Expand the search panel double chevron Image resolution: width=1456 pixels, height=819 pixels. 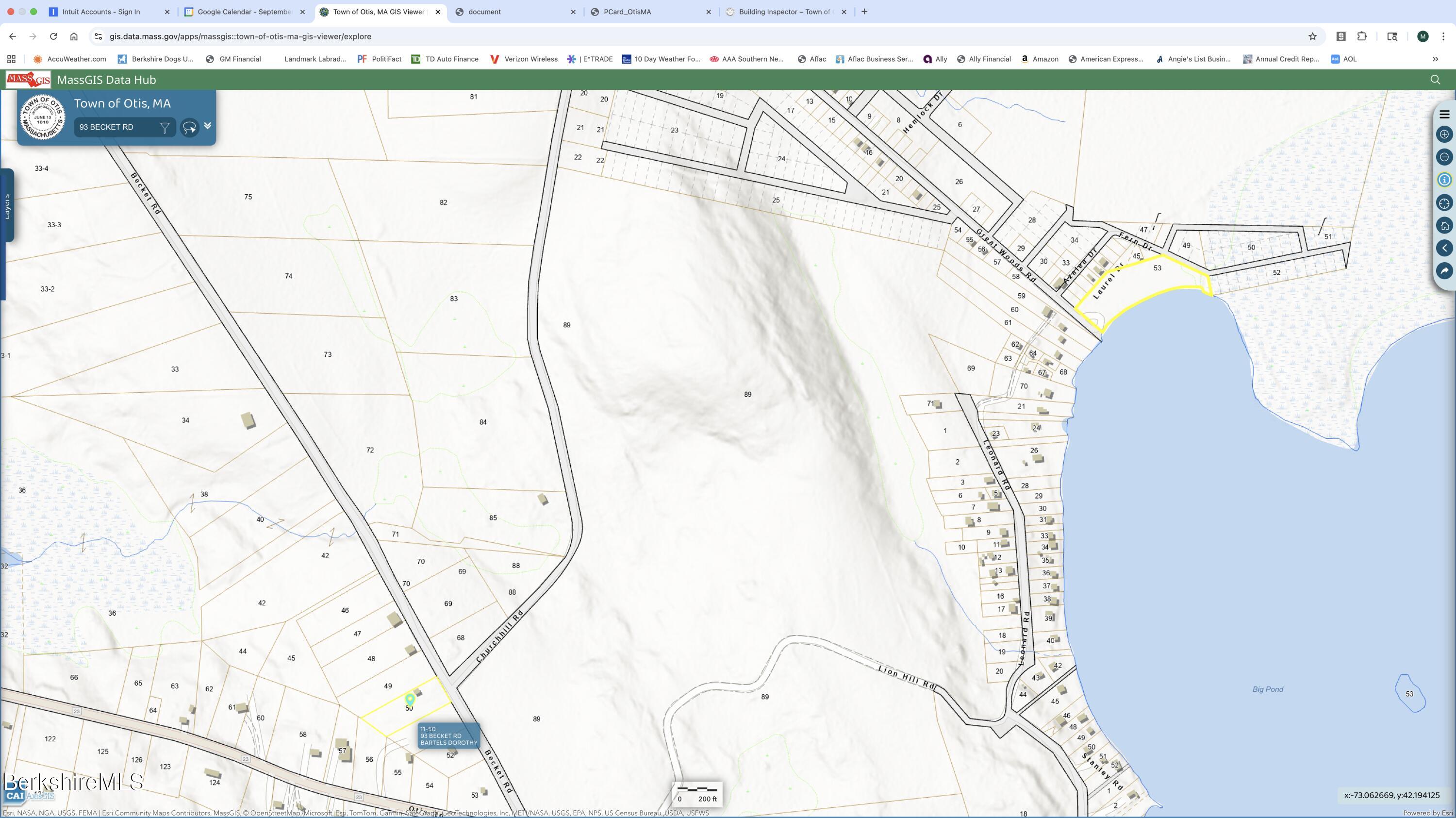(207, 125)
